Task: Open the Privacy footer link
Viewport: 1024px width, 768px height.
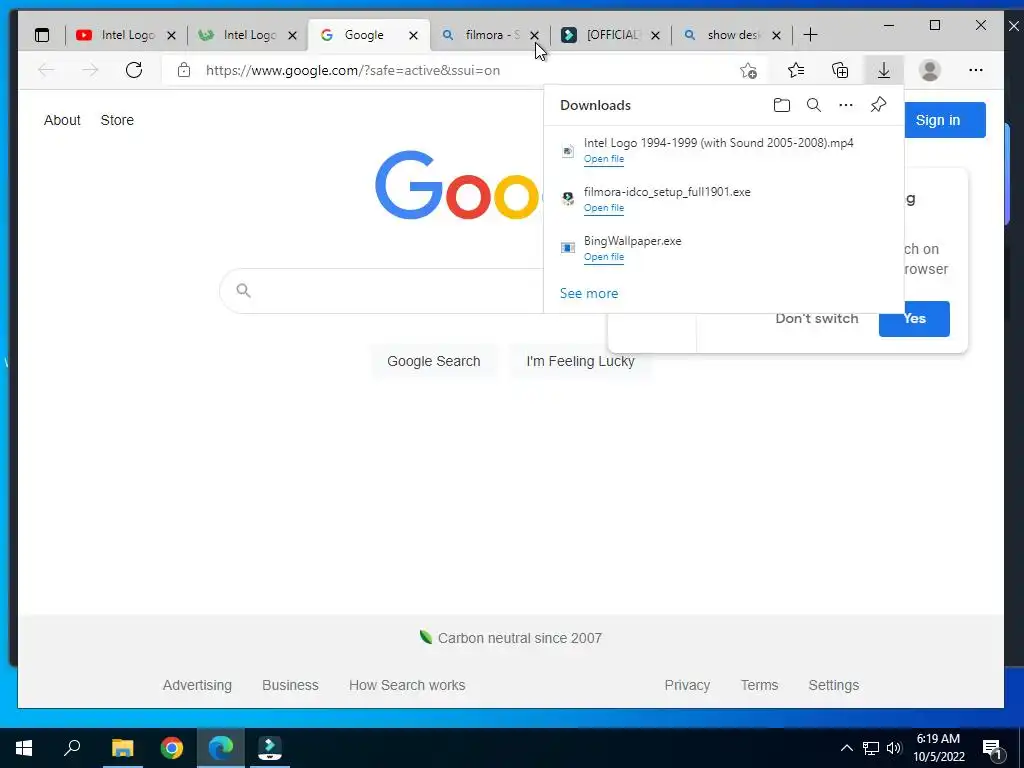Action: (687, 685)
